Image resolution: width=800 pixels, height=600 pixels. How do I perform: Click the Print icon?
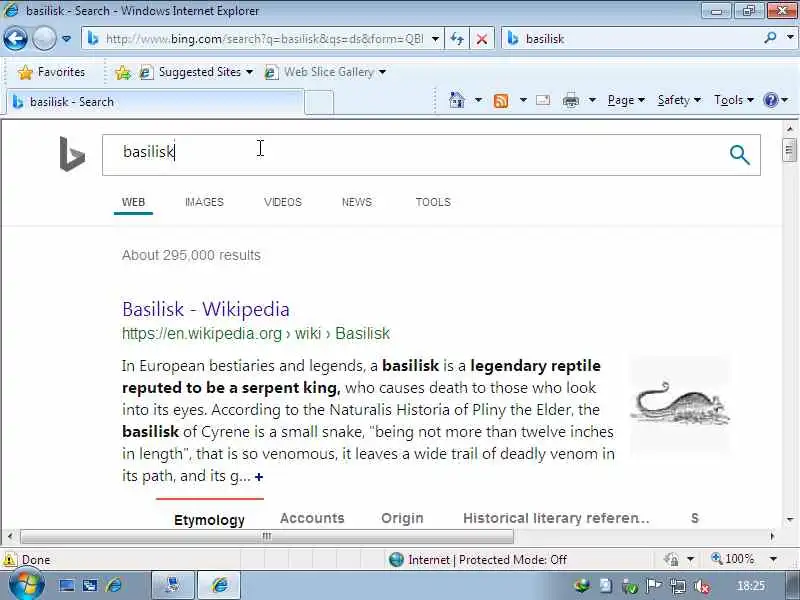click(571, 101)
